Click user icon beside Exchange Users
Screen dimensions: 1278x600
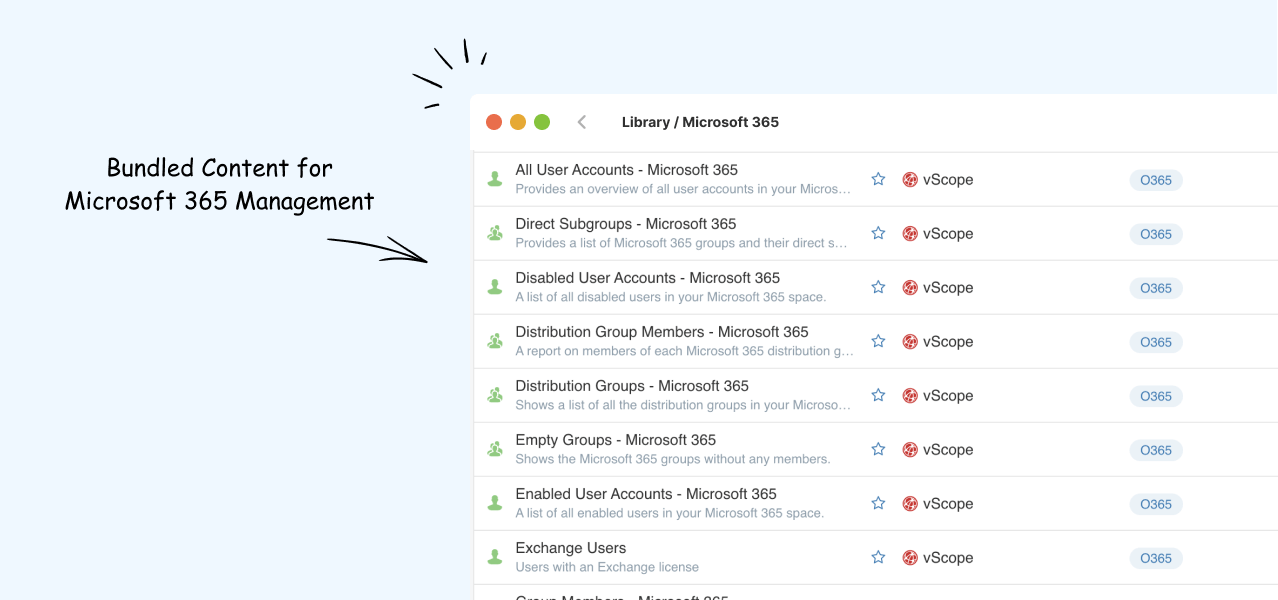pos(494,557)
